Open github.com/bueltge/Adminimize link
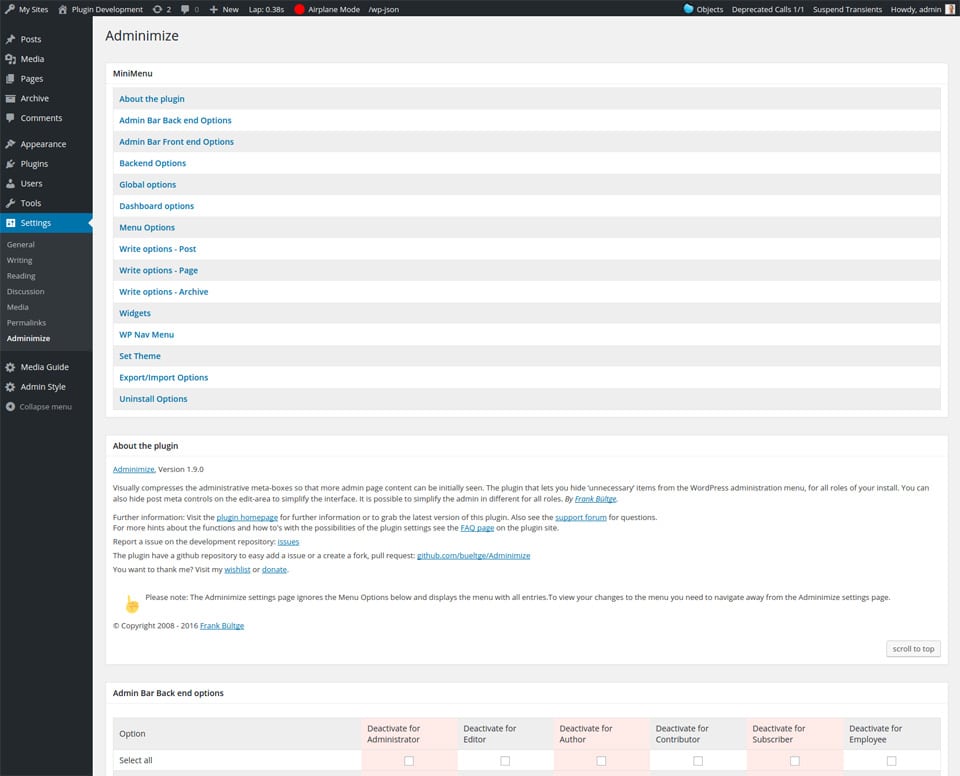Image resolution: width=960 pixels, height=776 pixels. 474,556
